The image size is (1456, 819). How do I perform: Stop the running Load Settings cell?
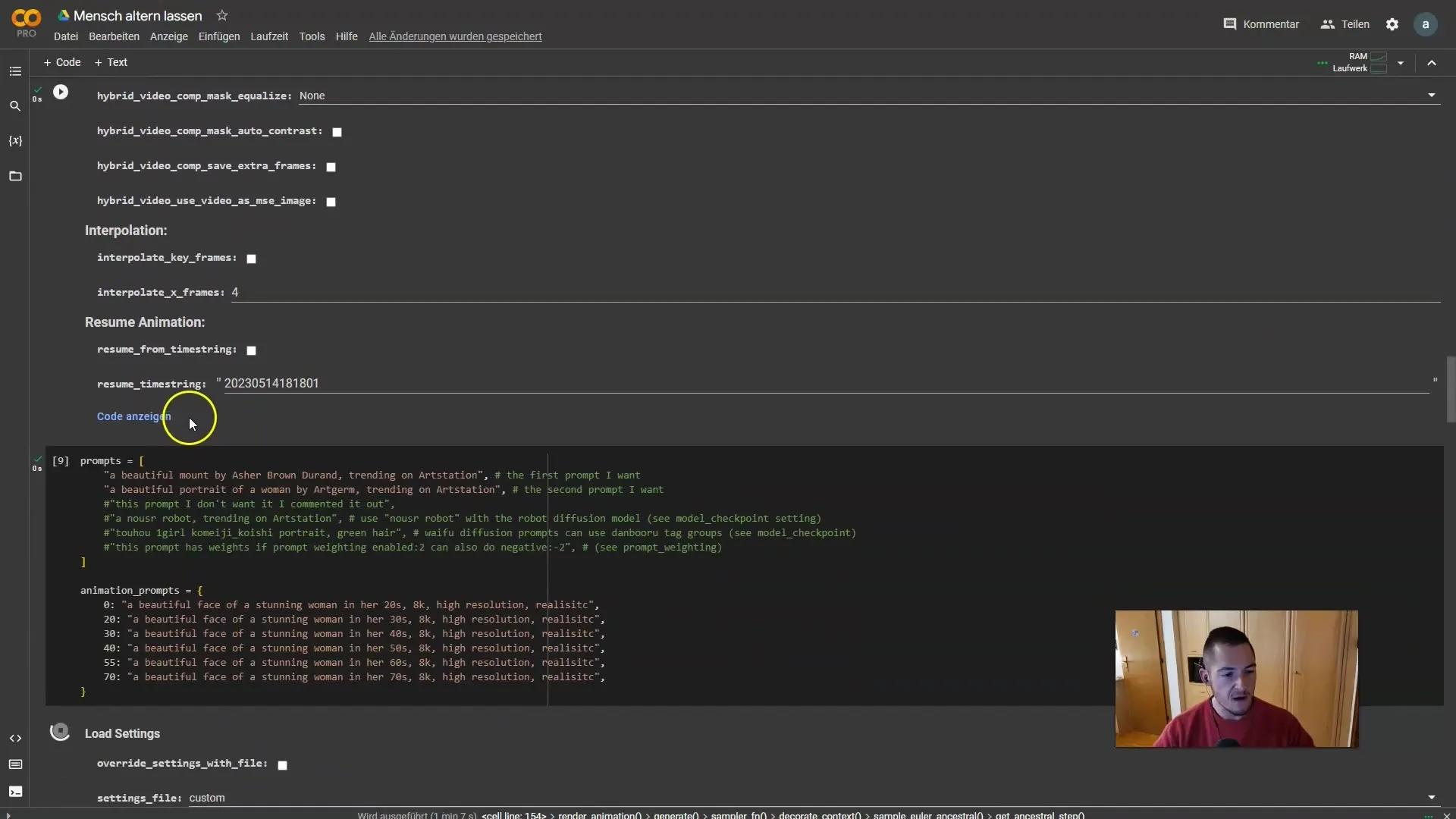tap(60, 731)
